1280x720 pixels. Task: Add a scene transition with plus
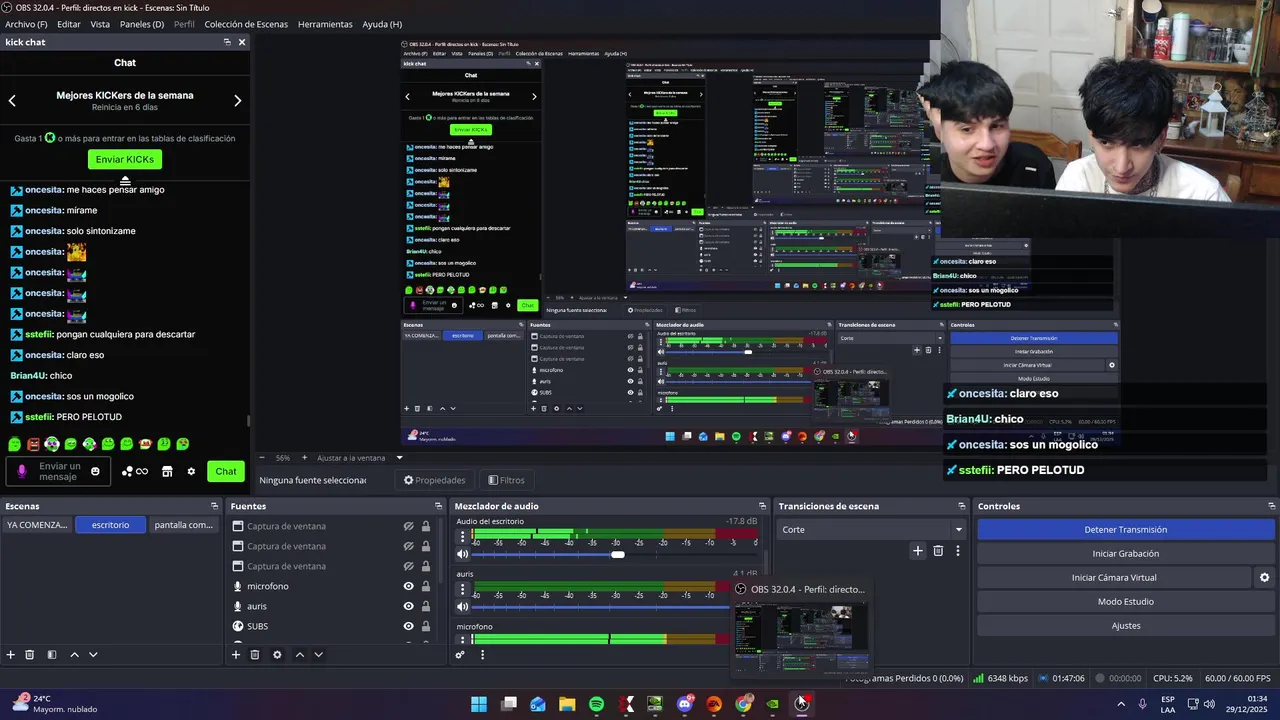[x=917, y=550]
